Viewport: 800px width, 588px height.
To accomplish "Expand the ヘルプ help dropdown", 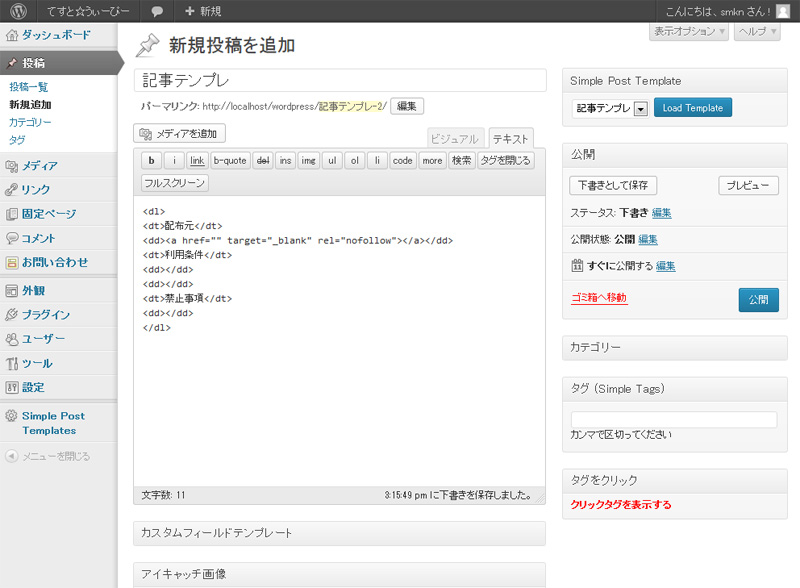I will (757, 32).
